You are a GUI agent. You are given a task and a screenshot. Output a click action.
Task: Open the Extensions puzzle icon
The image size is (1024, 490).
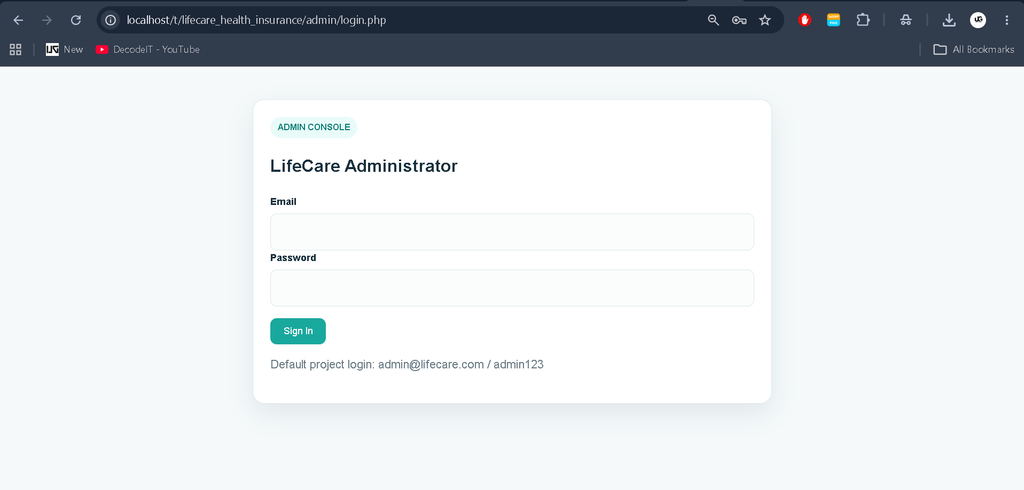point(863,20)
